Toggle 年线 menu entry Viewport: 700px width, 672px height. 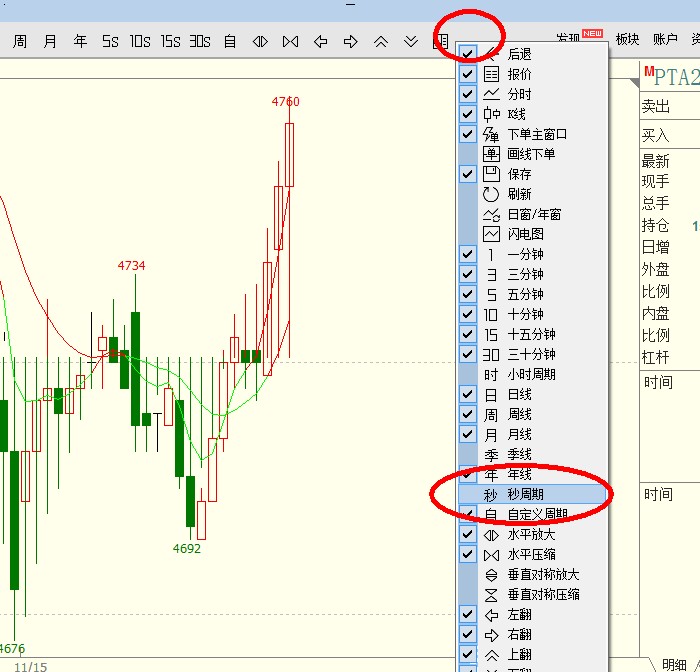tap(532, 474)
